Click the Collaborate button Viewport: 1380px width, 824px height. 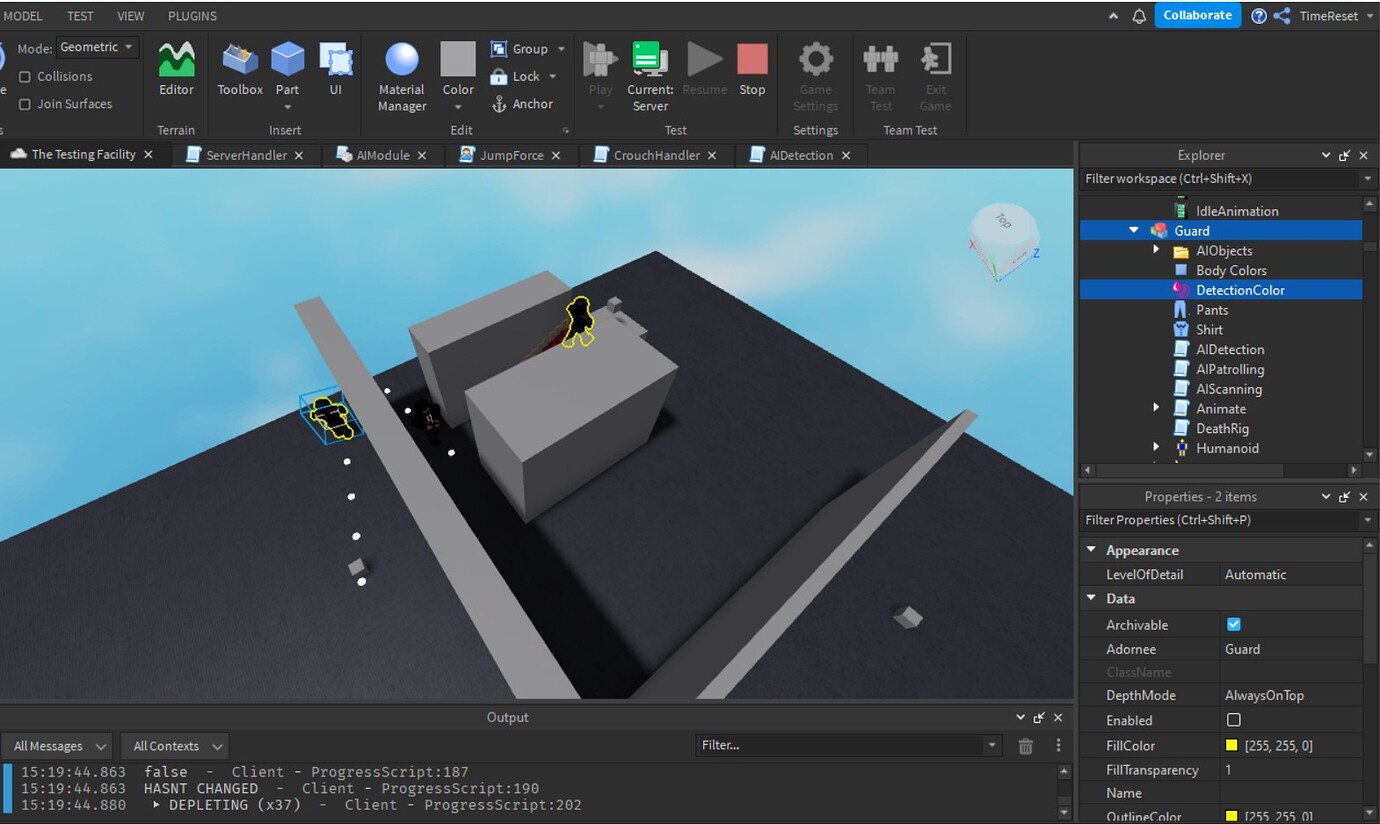point(1197,15)
